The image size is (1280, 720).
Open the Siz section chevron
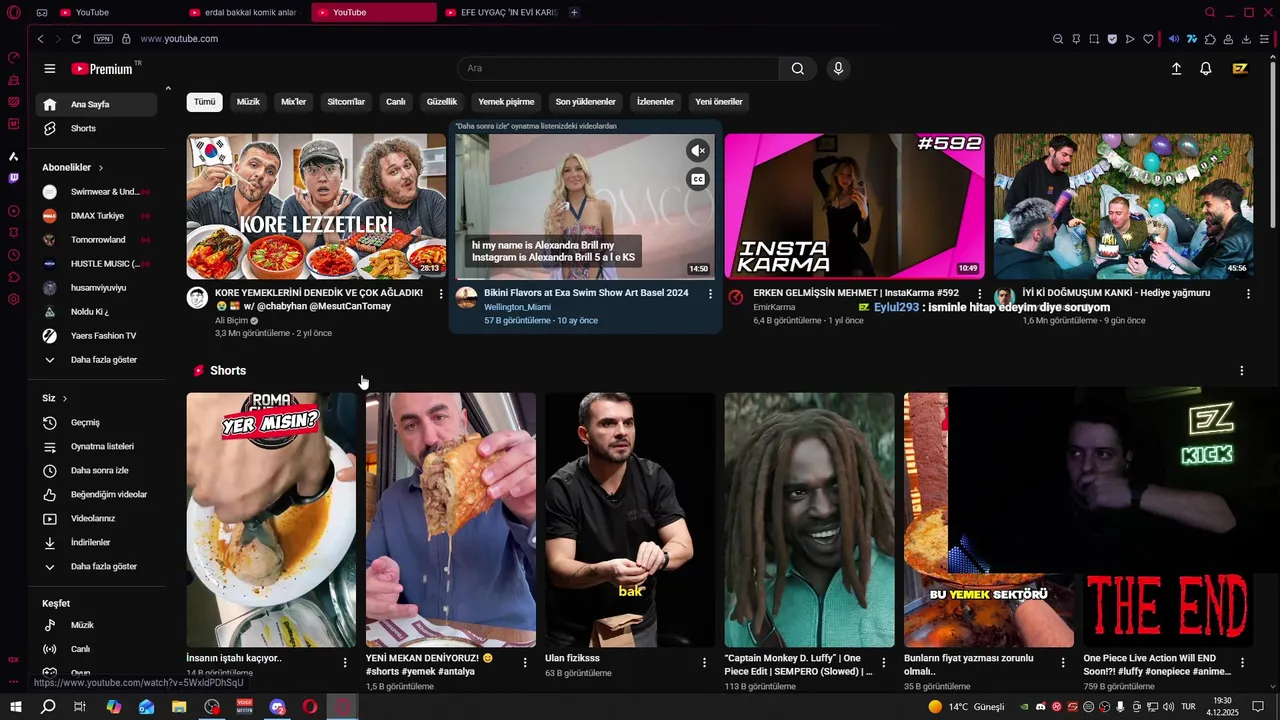65,399
